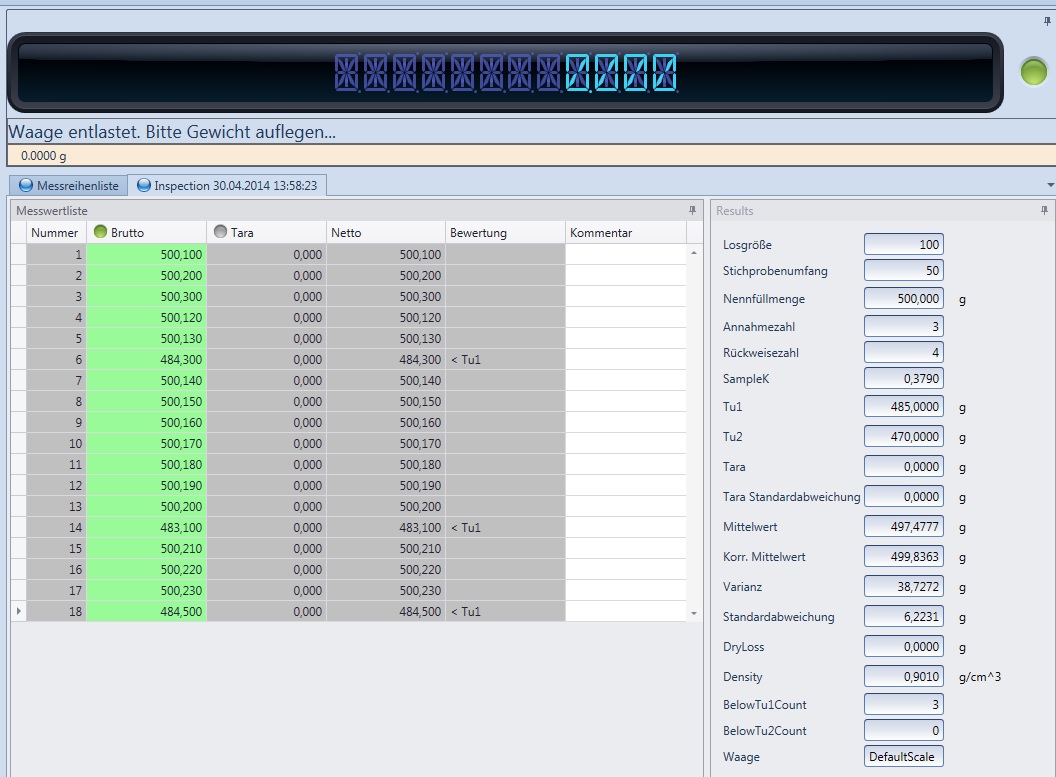The image size is (1056, 777).
Task: Sort by the Bewertung column header
Action: click(505, 233)
